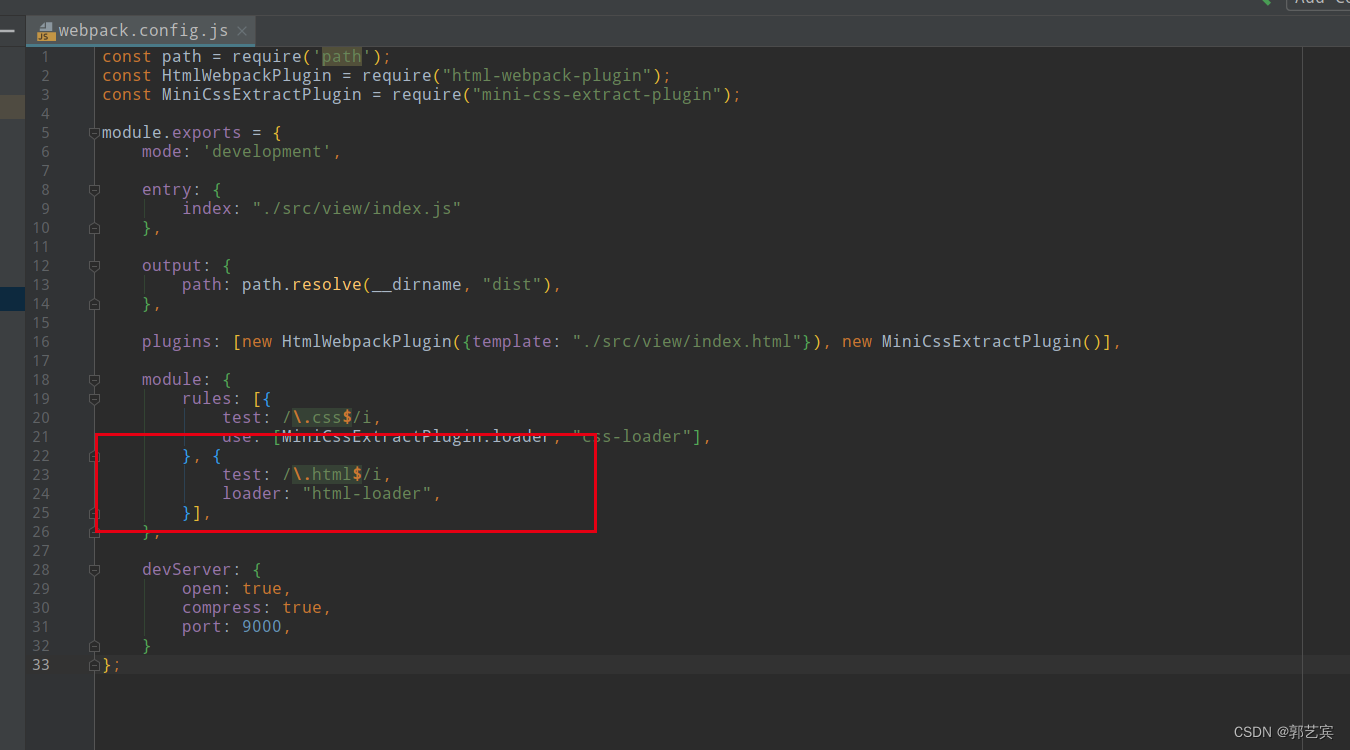
Task: Click the index key on line 9
Action: (x=206, y=209)
